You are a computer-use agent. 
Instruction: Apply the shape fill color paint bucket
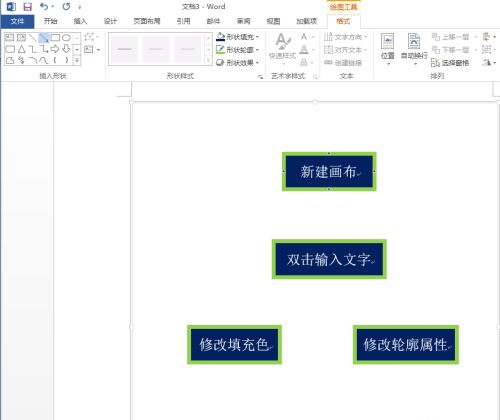pos(220,37)
